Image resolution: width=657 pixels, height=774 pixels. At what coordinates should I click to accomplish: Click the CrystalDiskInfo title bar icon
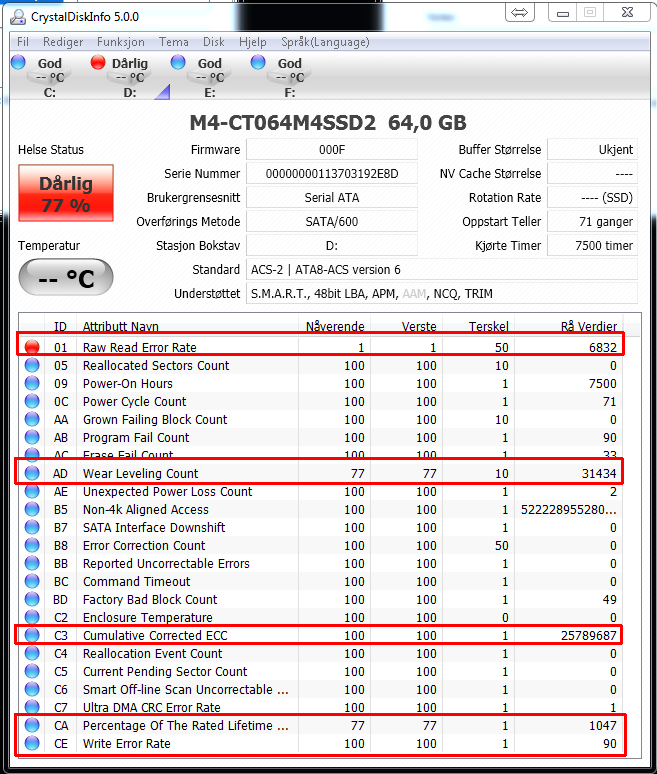tap(18, 16)
